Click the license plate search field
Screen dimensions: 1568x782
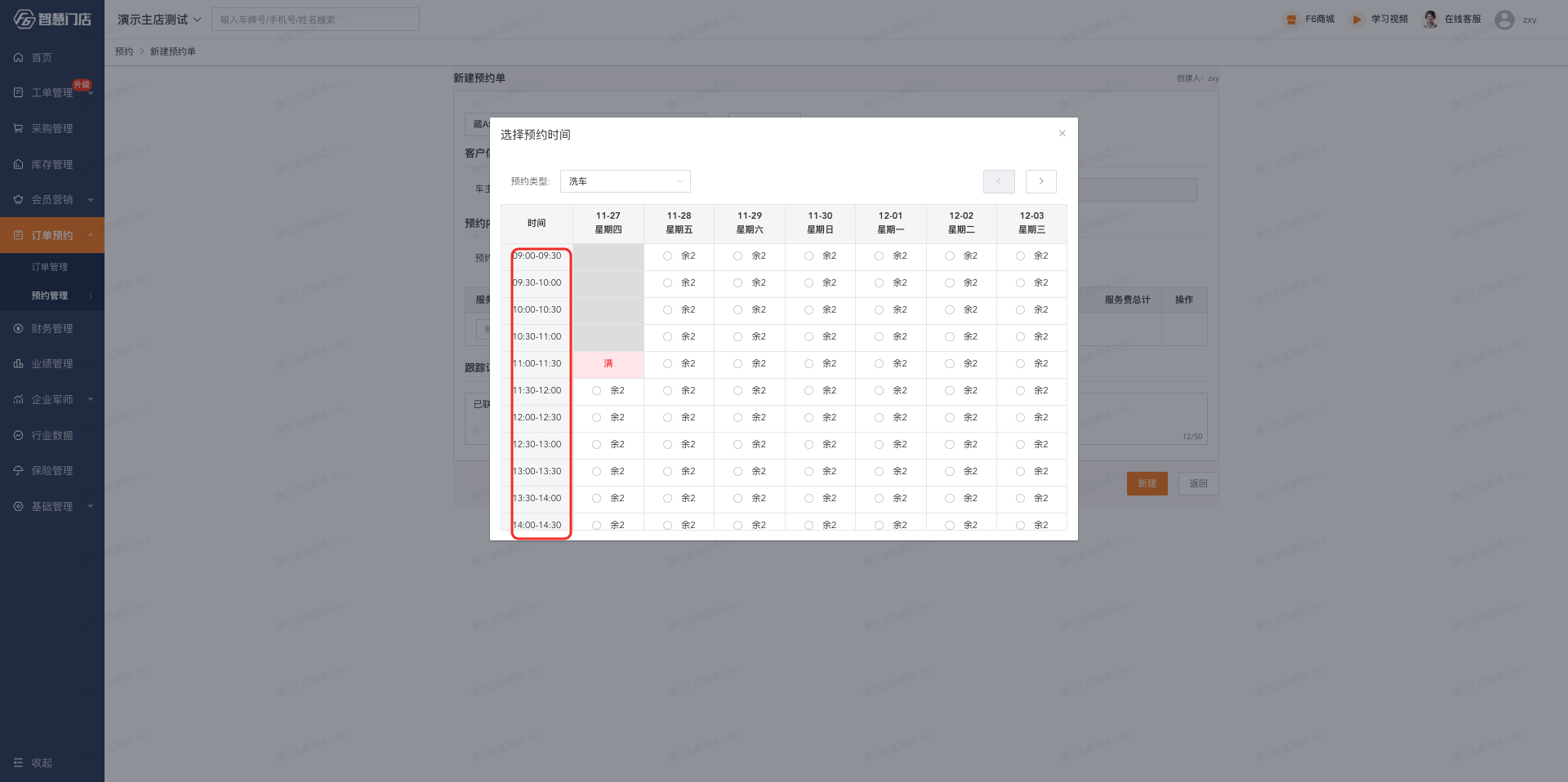tap(315, 20)
